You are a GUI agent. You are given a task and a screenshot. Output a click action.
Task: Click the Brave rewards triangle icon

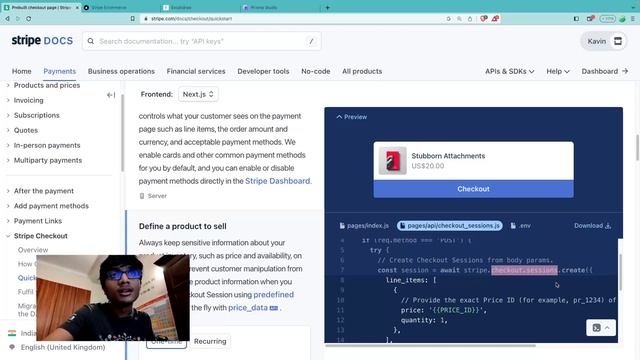click(495, 19)
